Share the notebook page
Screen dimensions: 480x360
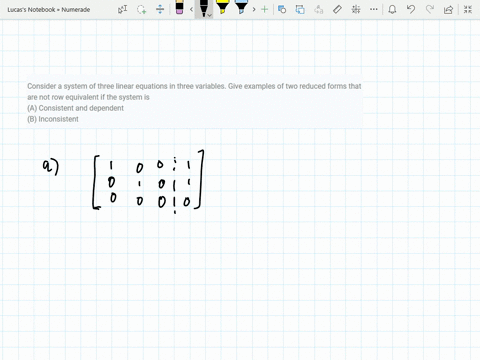pyautogui.click(x=448, y=9)
